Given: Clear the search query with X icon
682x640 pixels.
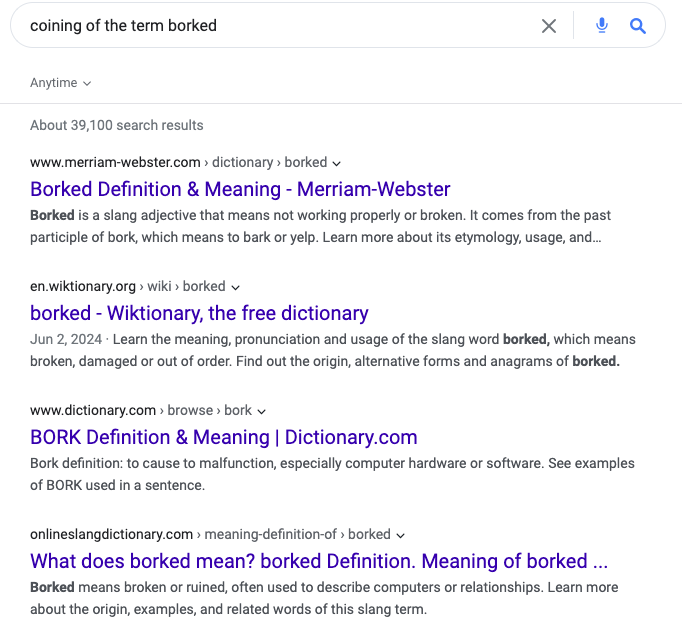Looking at the screenshot, I should coord(549,26).
